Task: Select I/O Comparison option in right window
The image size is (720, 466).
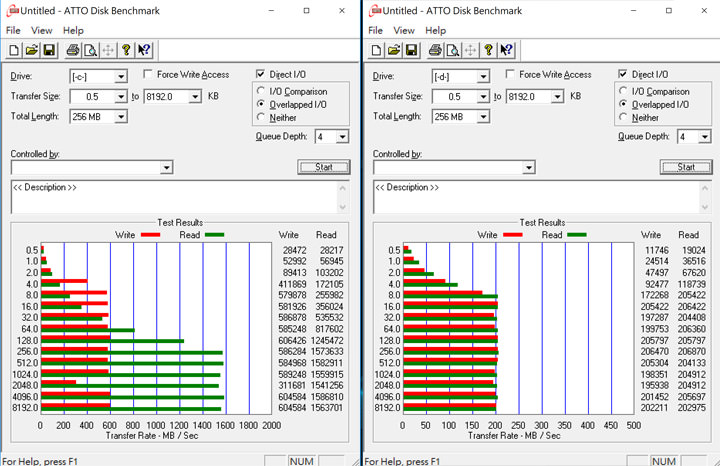Action: 624,91
